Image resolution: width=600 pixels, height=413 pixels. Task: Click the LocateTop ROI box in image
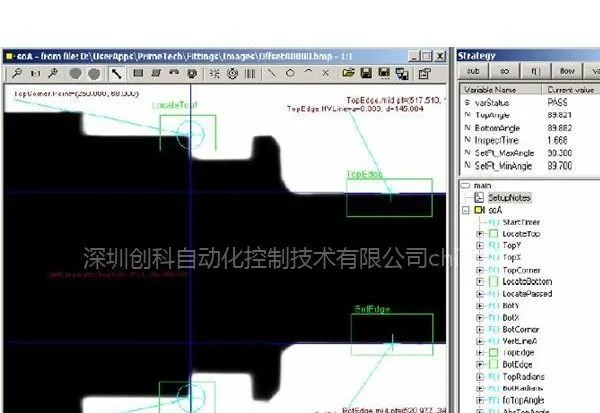188,133
